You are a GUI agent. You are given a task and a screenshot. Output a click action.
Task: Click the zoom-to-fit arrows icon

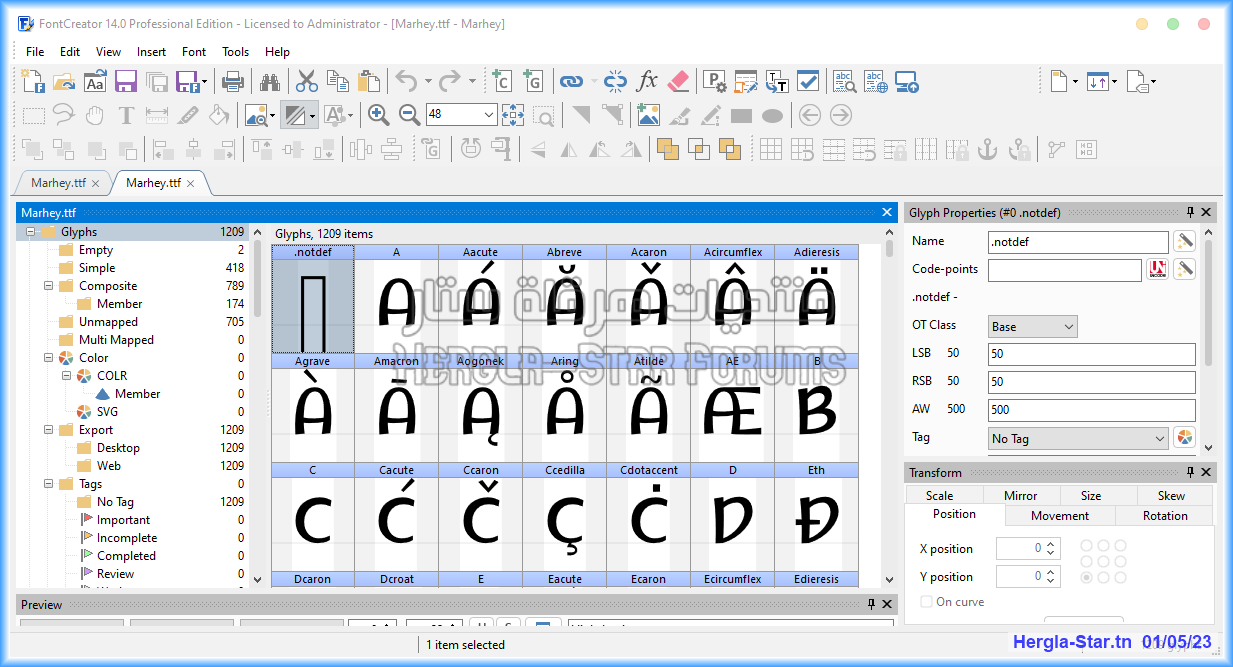(513, 115)
